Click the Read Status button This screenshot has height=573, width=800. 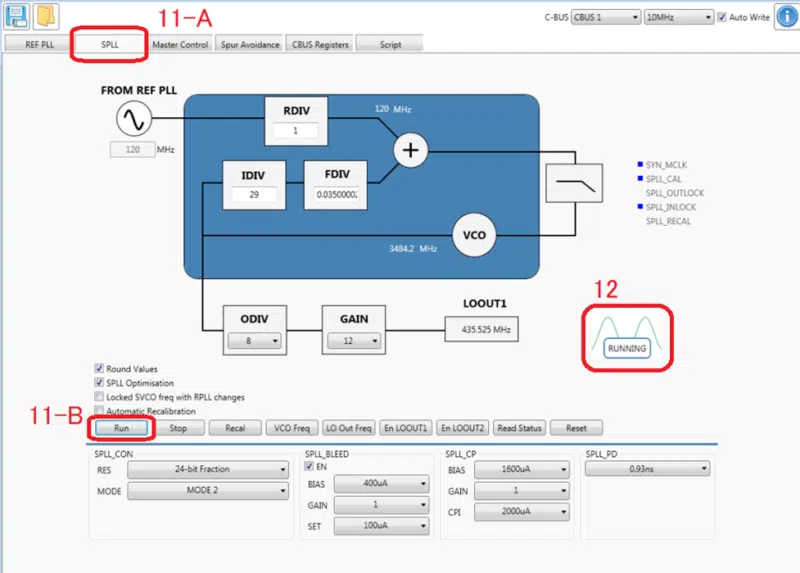pyautogui.click(x=519, y=428)
